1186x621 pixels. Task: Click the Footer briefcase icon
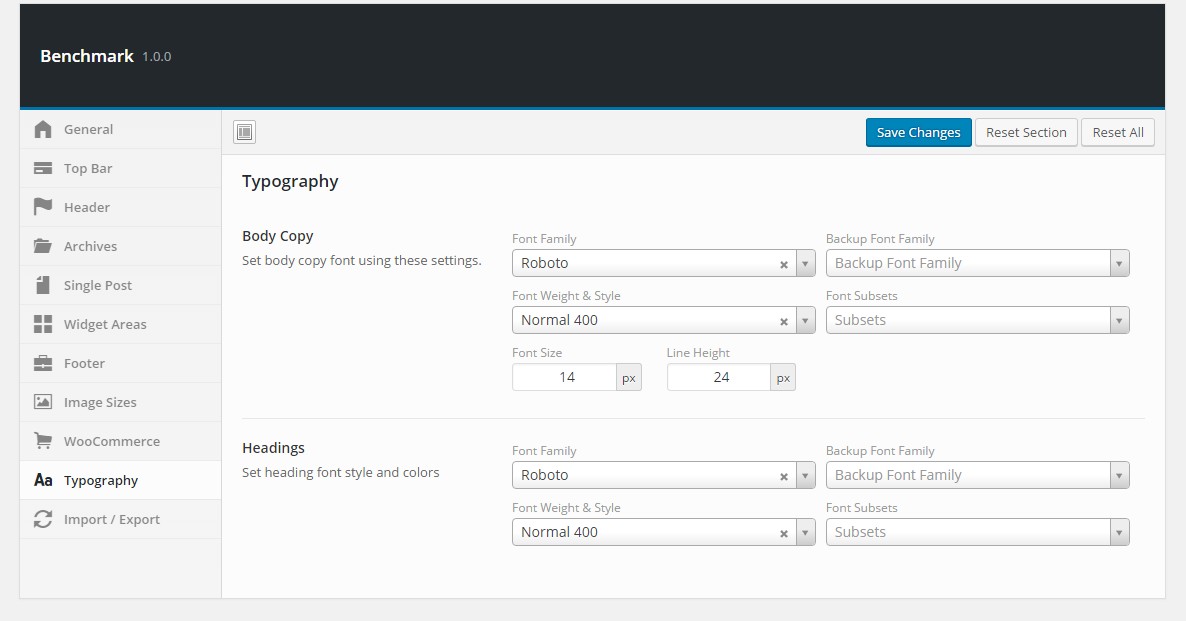[43, 363]
